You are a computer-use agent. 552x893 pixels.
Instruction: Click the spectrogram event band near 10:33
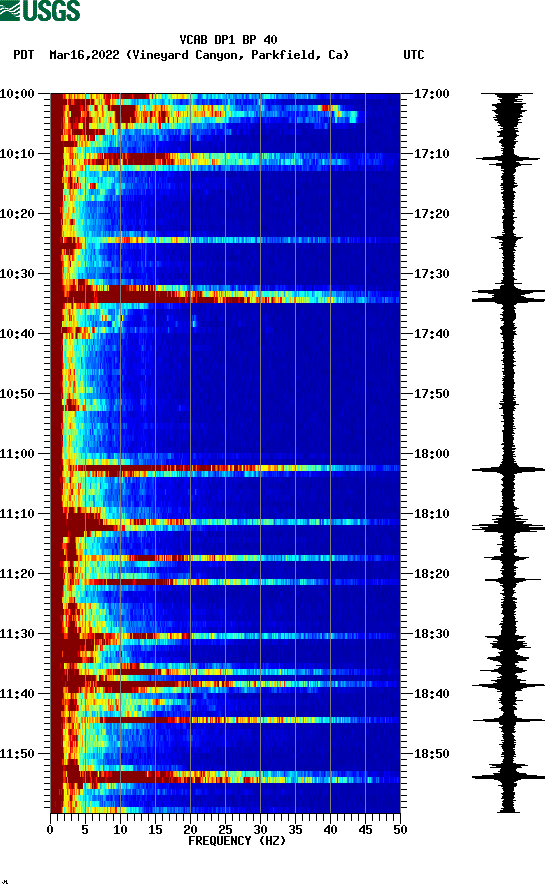(225, 294)
